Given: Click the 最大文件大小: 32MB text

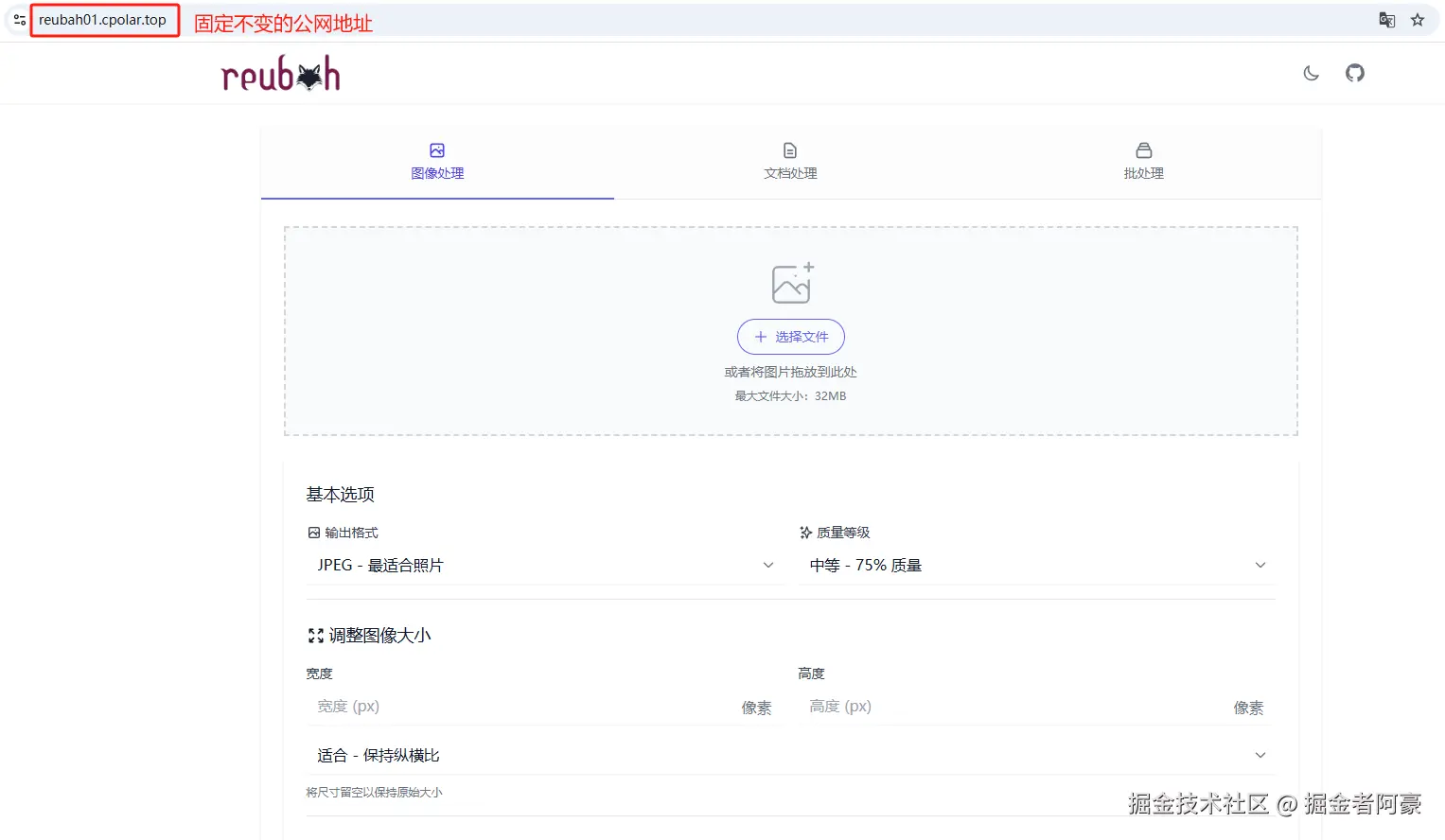Looking at the screenshot, I should pos(791,396).
